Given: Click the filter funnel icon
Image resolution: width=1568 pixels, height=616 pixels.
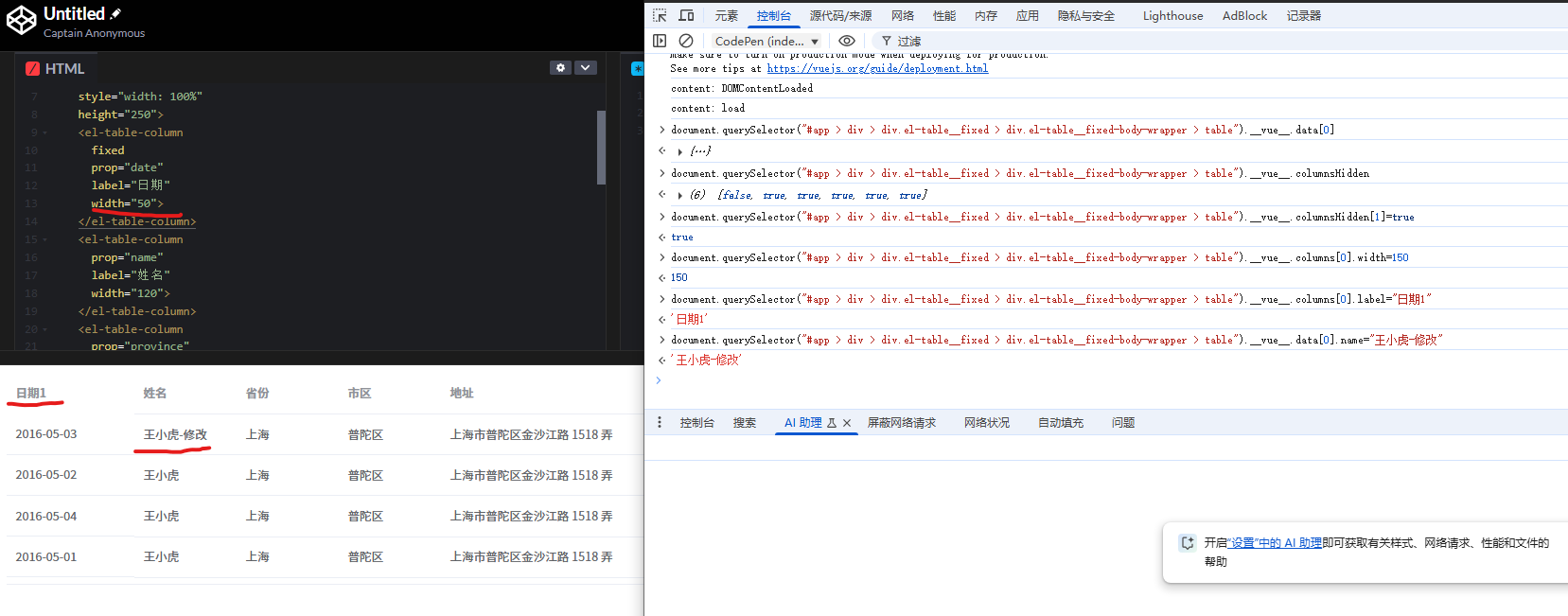Looking at the screenshot, I should point(887,41).
